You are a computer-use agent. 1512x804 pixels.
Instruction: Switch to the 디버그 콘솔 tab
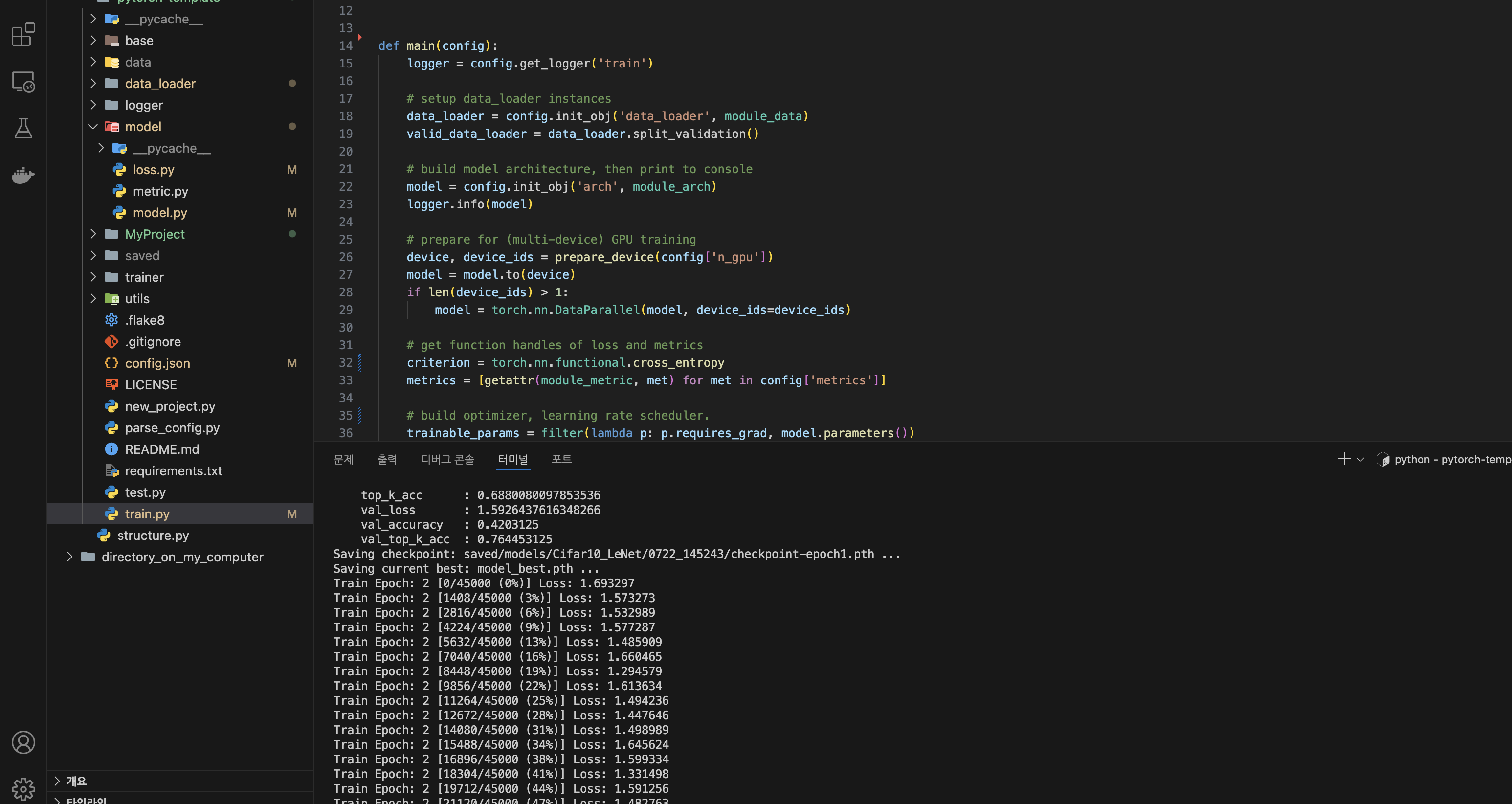pyautogui.click(x=447, y=459)
